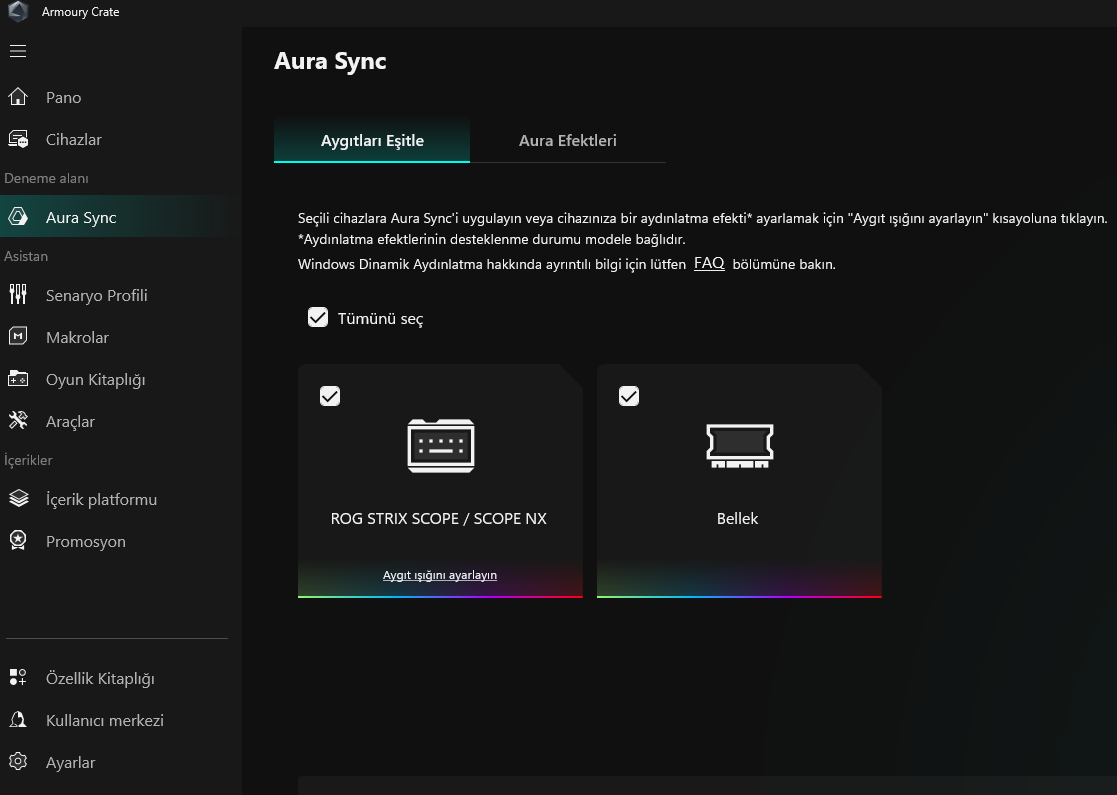Click the Deneme alanı section label
1117x795 pixels.
pos(46,178)
